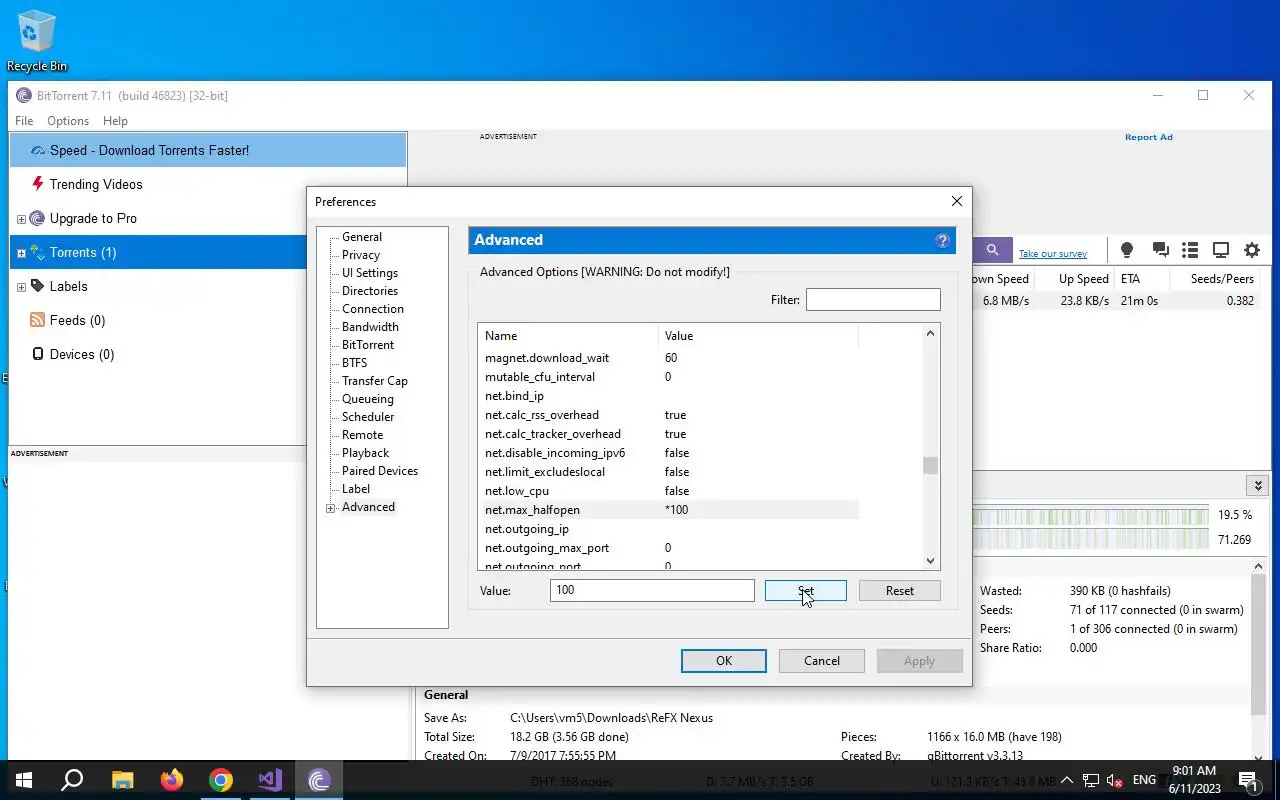Select the net.low_cpu row
1280x800 pixels.
(668, 491)
